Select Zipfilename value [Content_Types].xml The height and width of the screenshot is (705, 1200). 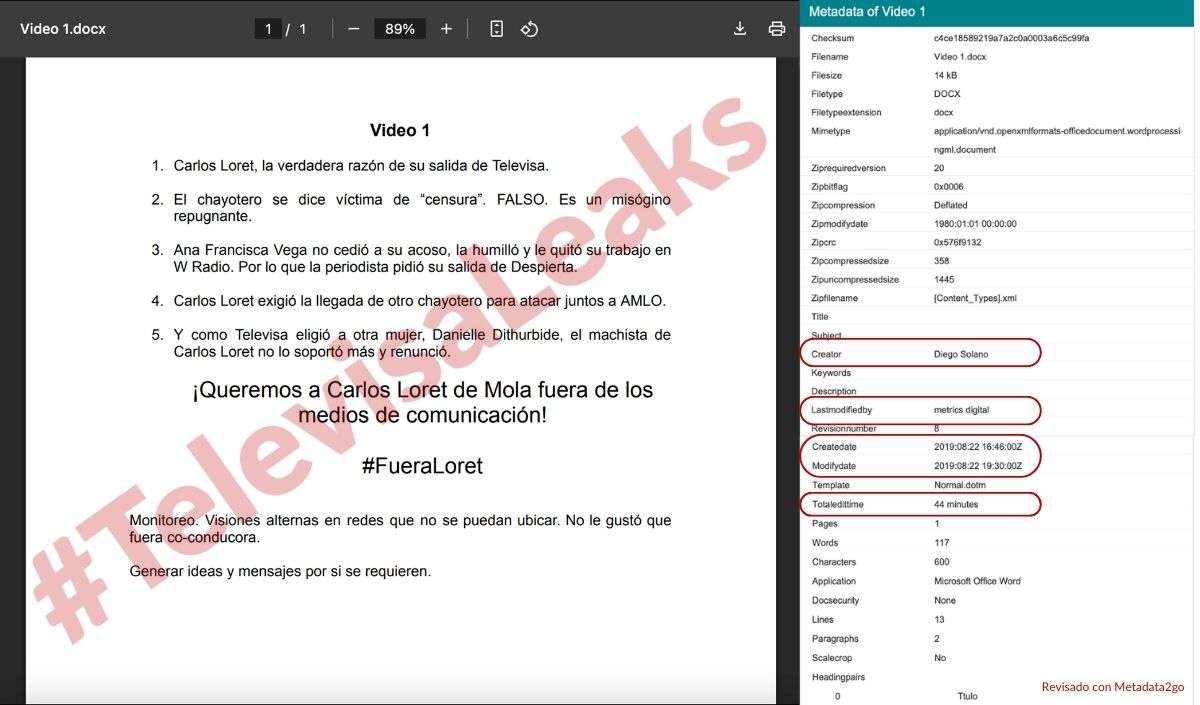(x=975, y=298)
